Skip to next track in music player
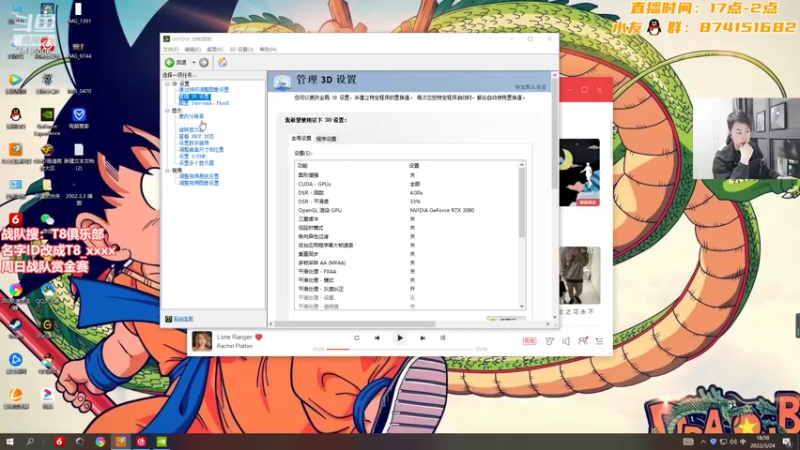The image size is (800, 450). (422, 338)
